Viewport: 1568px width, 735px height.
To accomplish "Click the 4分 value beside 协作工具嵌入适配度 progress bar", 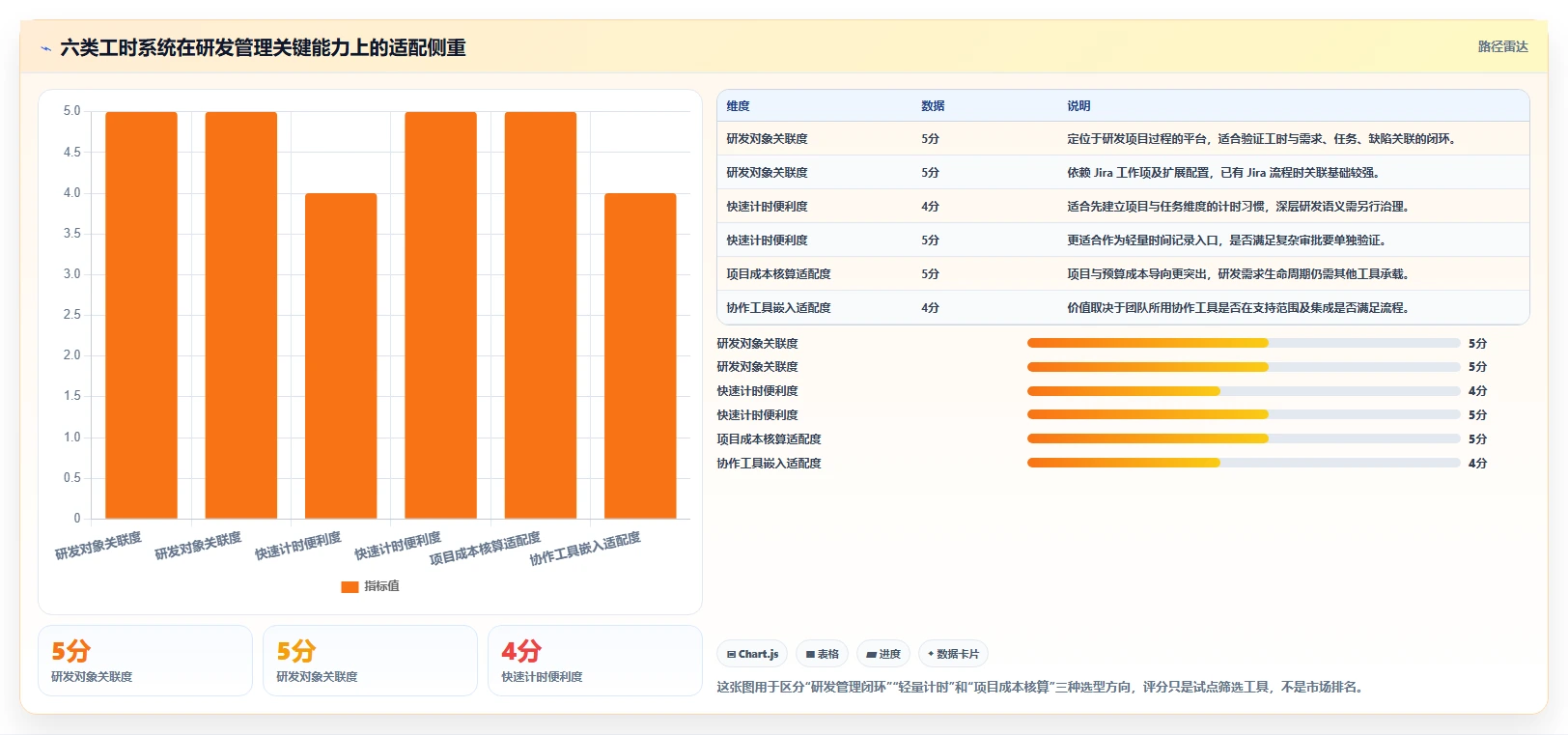I will [x=1477, y=464].
